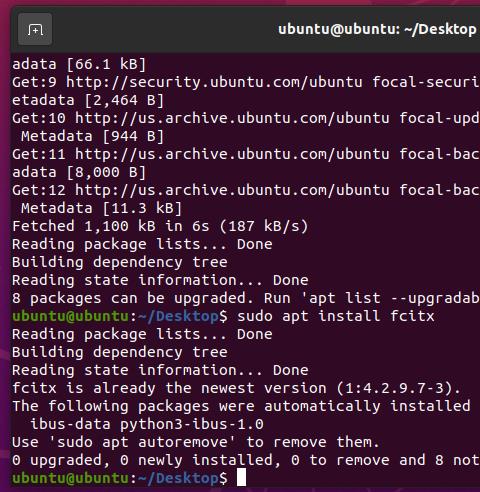Click the bottom green ubuntu@ubuntu prompt

pyautogui.click(x=70, y=478)
